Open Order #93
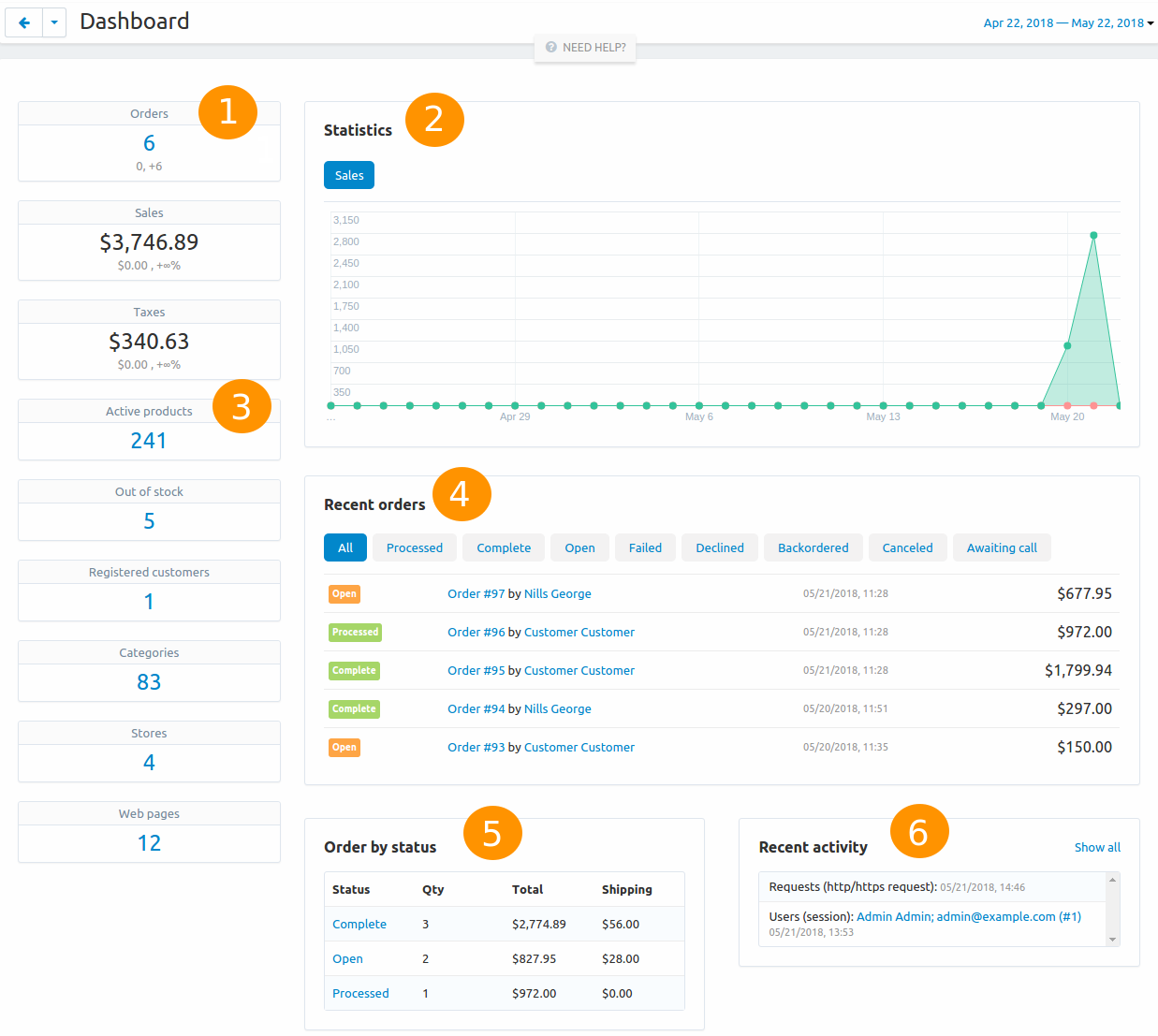The height and width of the screenshot is (1036, 1158). 476,747
